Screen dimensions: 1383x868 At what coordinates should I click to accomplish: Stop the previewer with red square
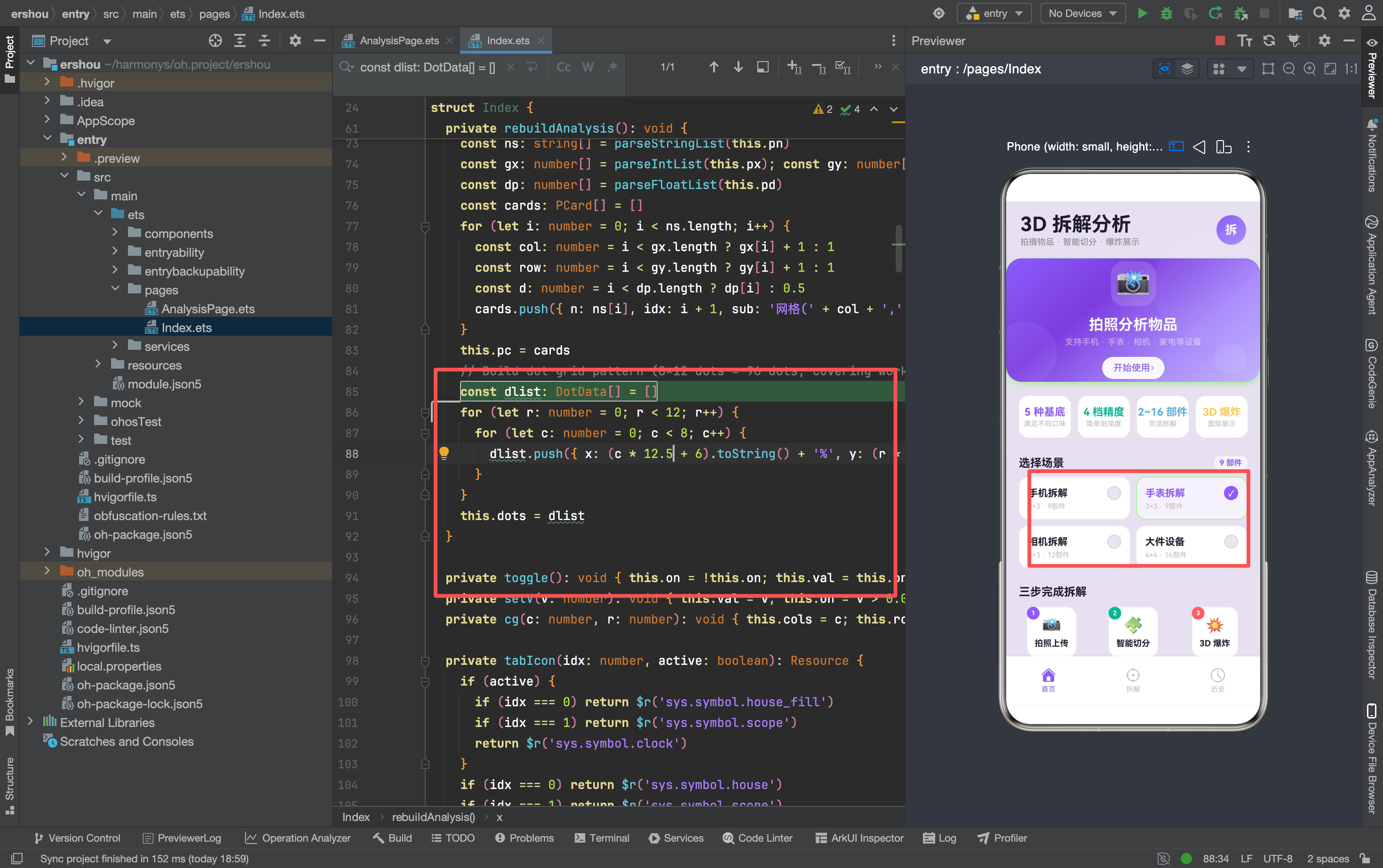(1220, 40)
